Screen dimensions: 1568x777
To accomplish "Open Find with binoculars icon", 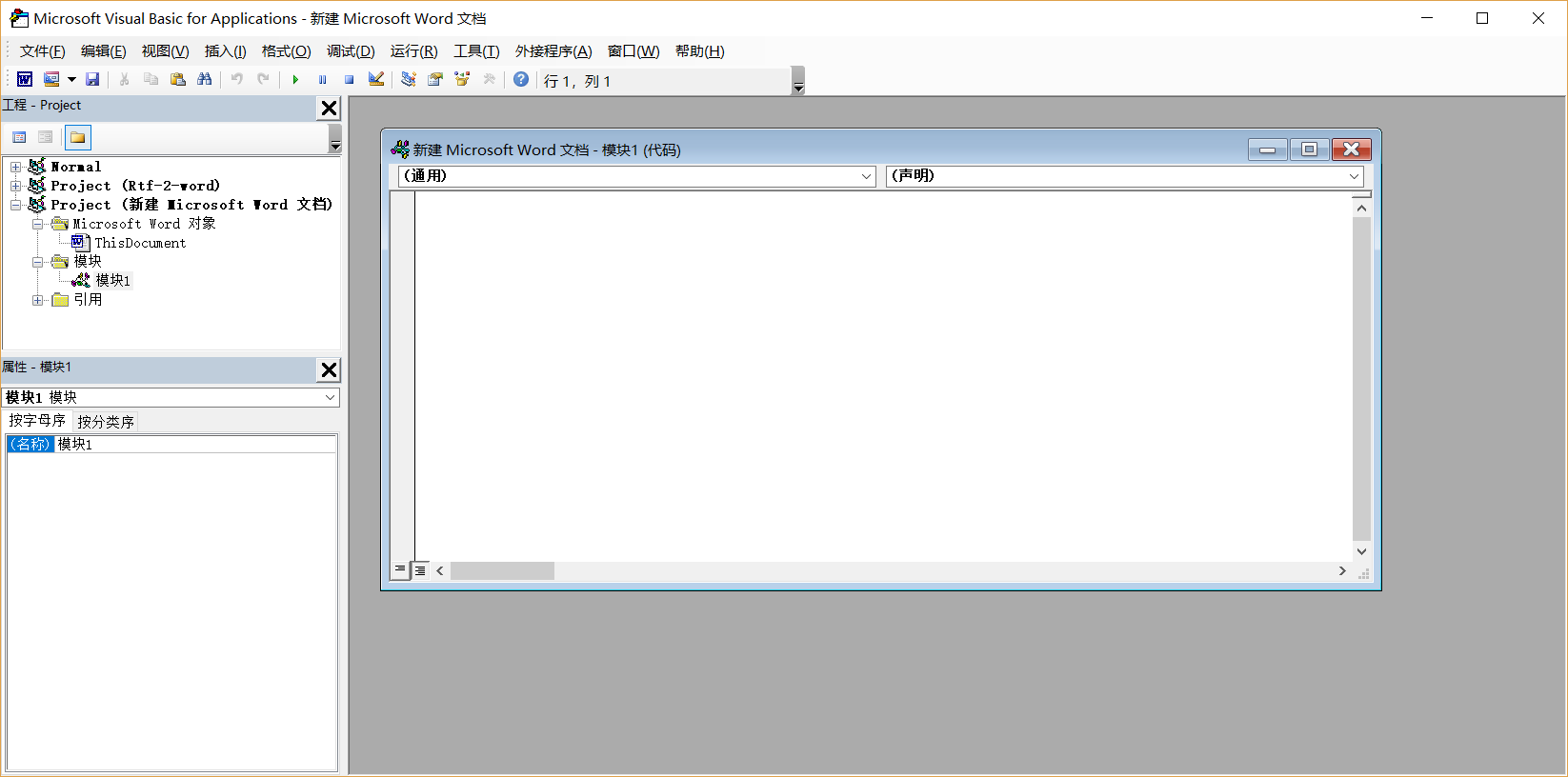I will coord(204,79).
